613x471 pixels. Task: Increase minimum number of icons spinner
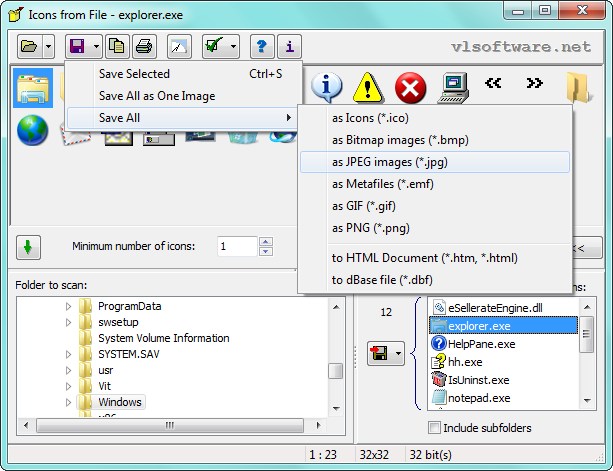[266, 242]
